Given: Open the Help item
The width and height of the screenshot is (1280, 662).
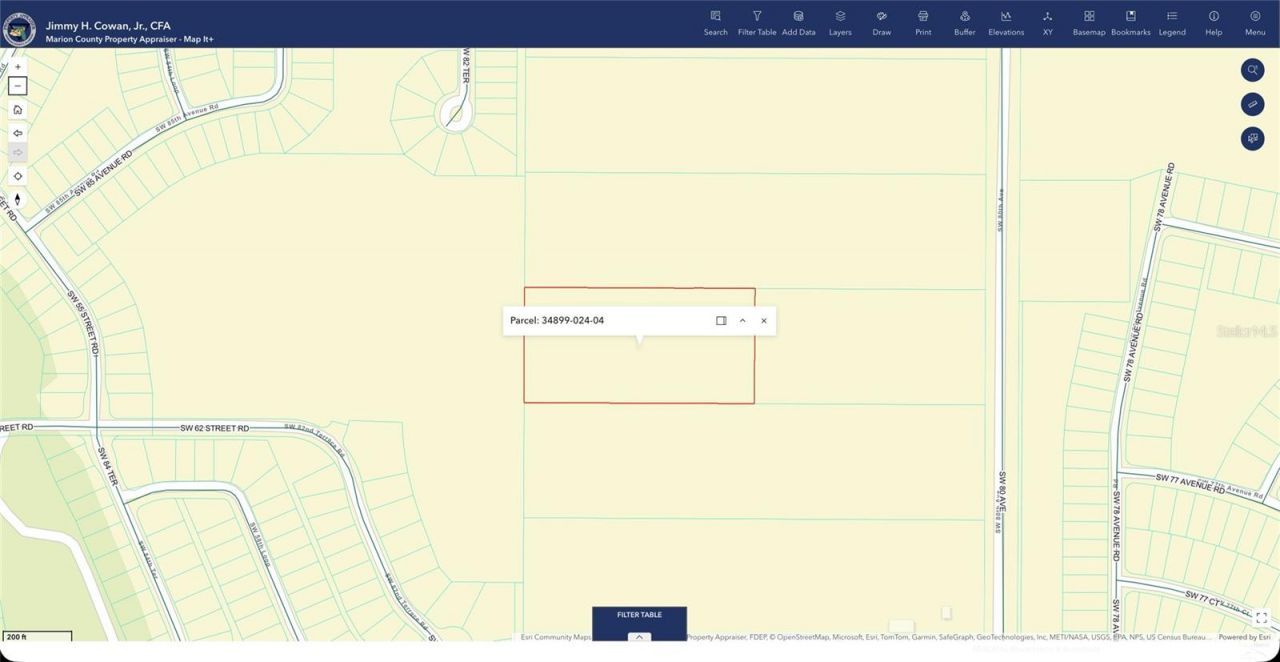Looking at the screenshot, I should coord(1213,23).
